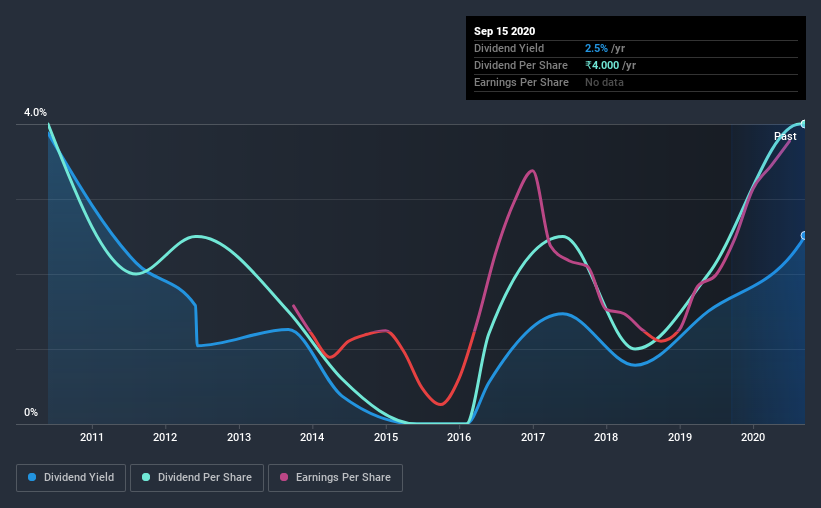The height and width of the screenshot is (508, 821).
Task: Select the 2019 x-axis label
Action: tap(680, 437)
